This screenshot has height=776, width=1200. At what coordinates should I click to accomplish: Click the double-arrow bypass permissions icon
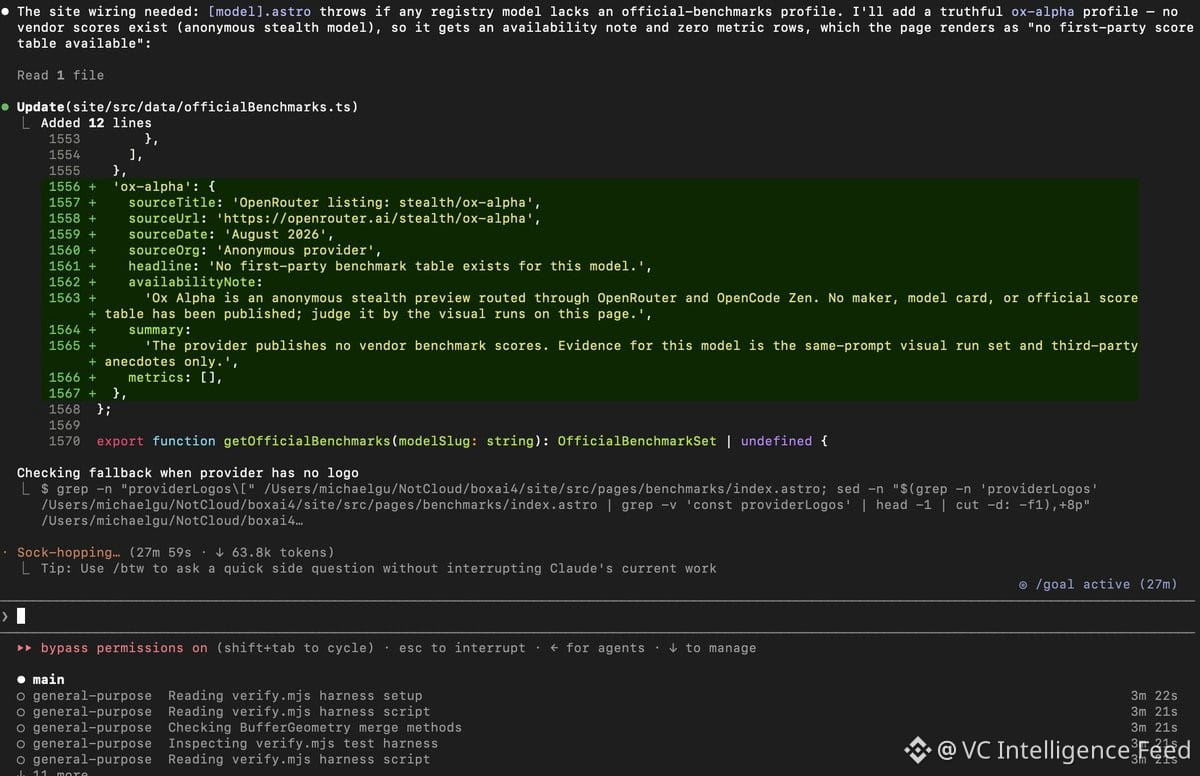(23, 648)
